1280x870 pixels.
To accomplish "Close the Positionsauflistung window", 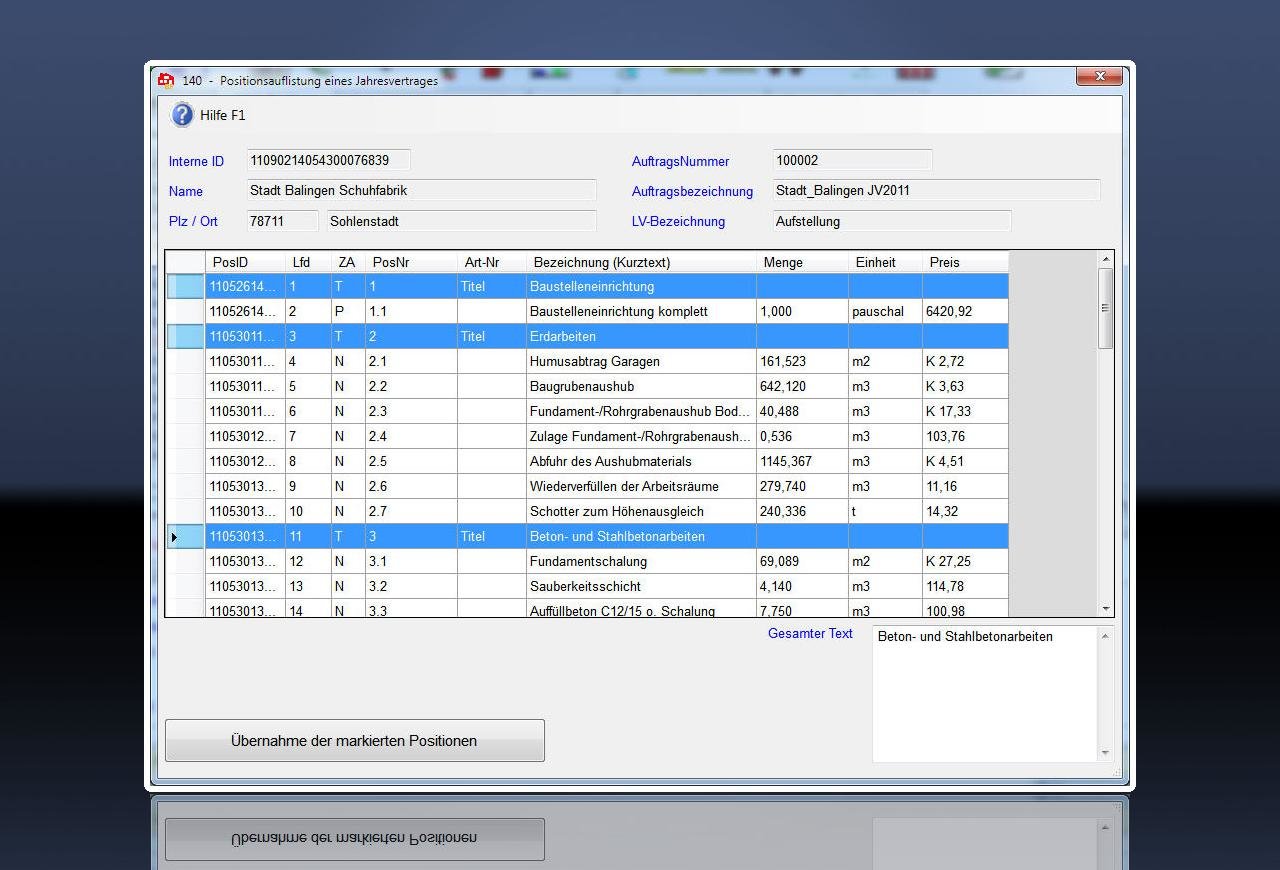I will 1099,77.
